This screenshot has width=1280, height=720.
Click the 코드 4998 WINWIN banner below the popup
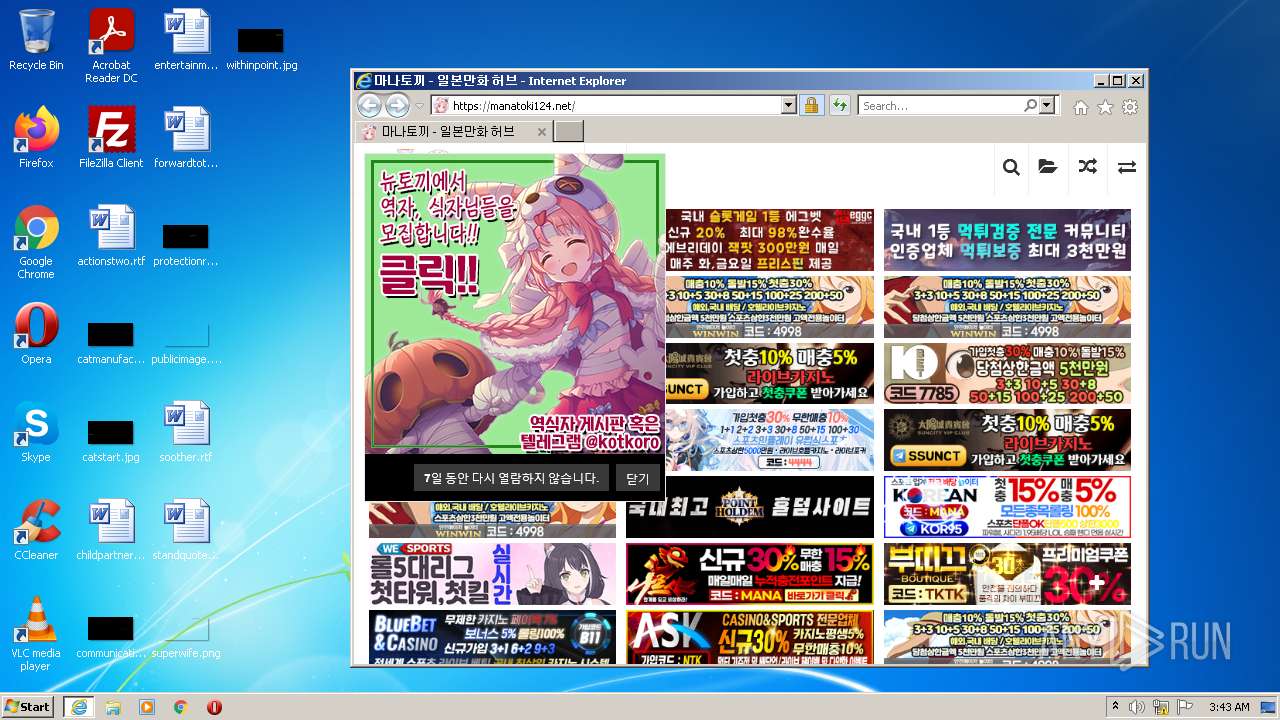tap(493, 519)
